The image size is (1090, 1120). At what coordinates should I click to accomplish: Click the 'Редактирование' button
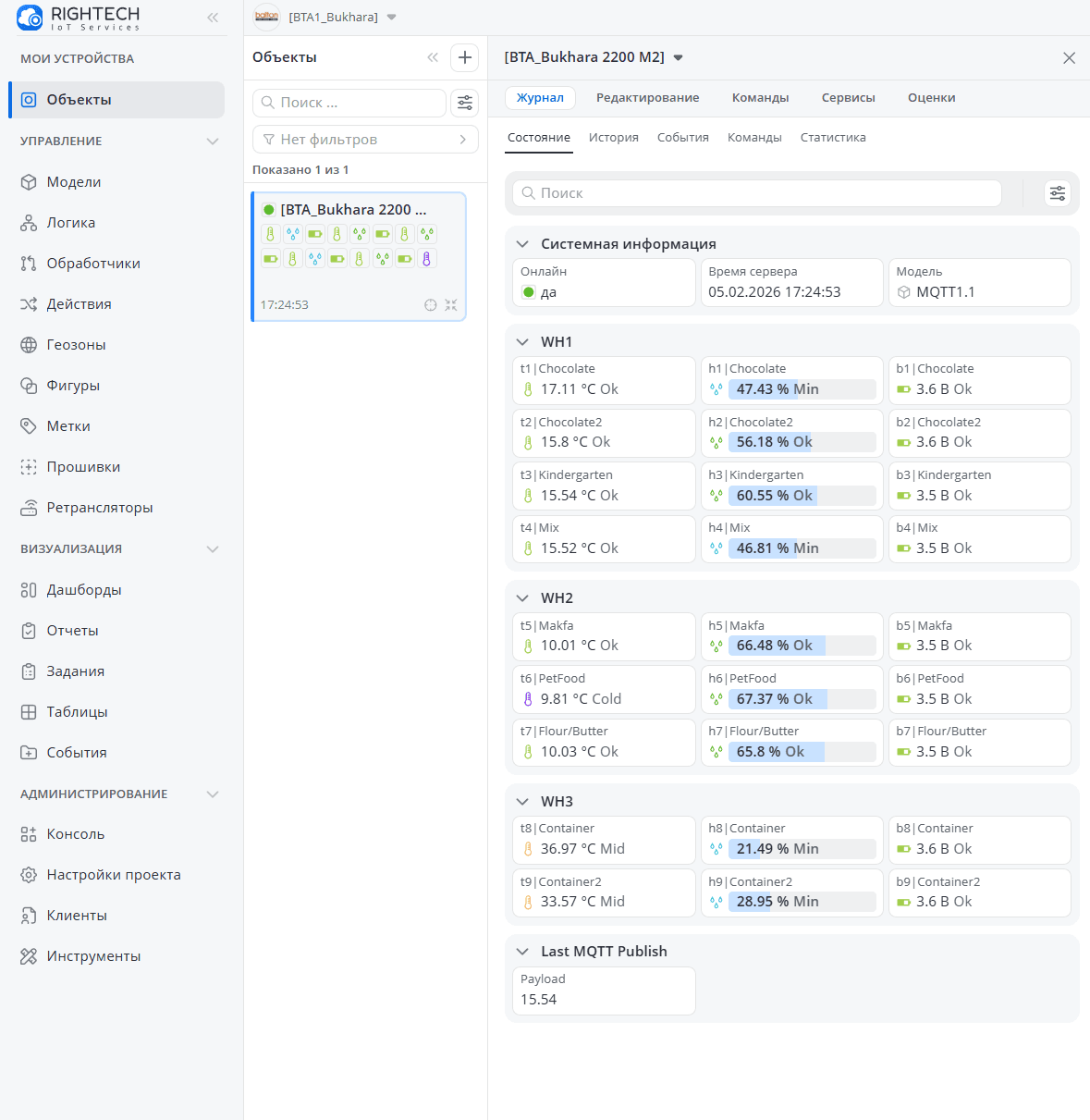coord(647,98)
